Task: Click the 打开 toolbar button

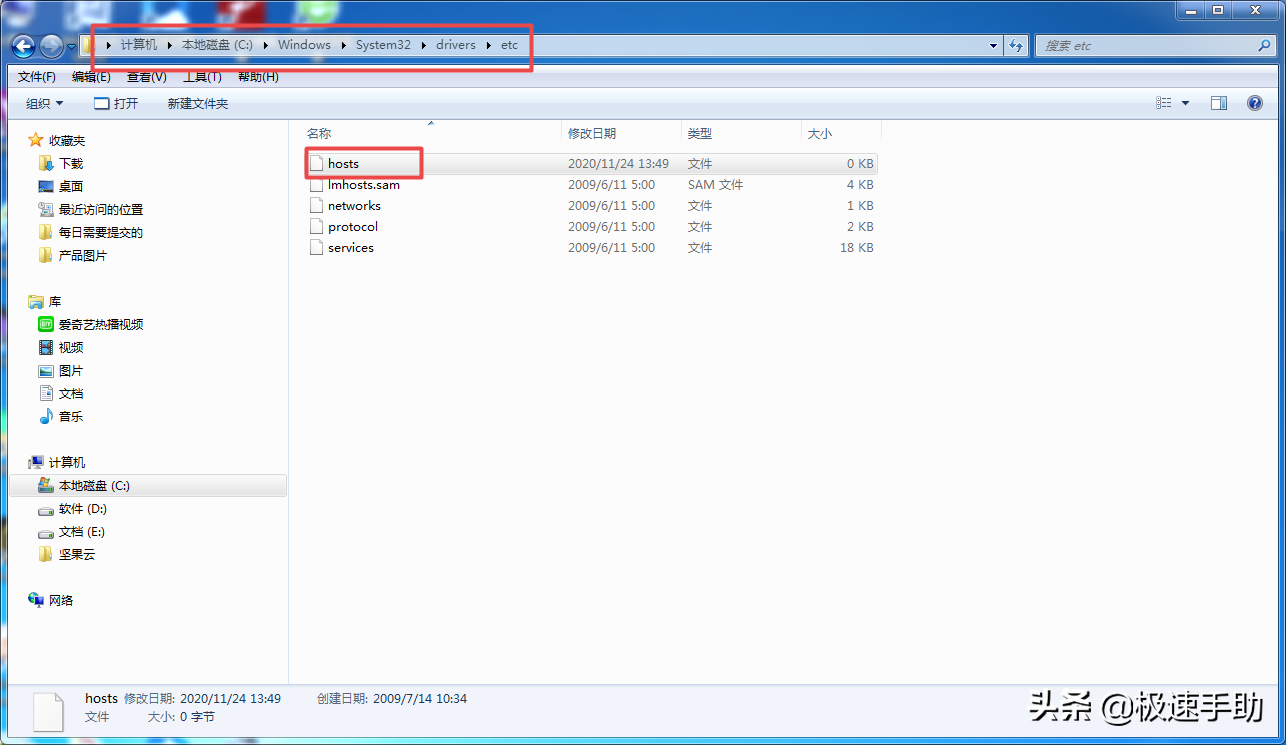Action: point(116,103)
